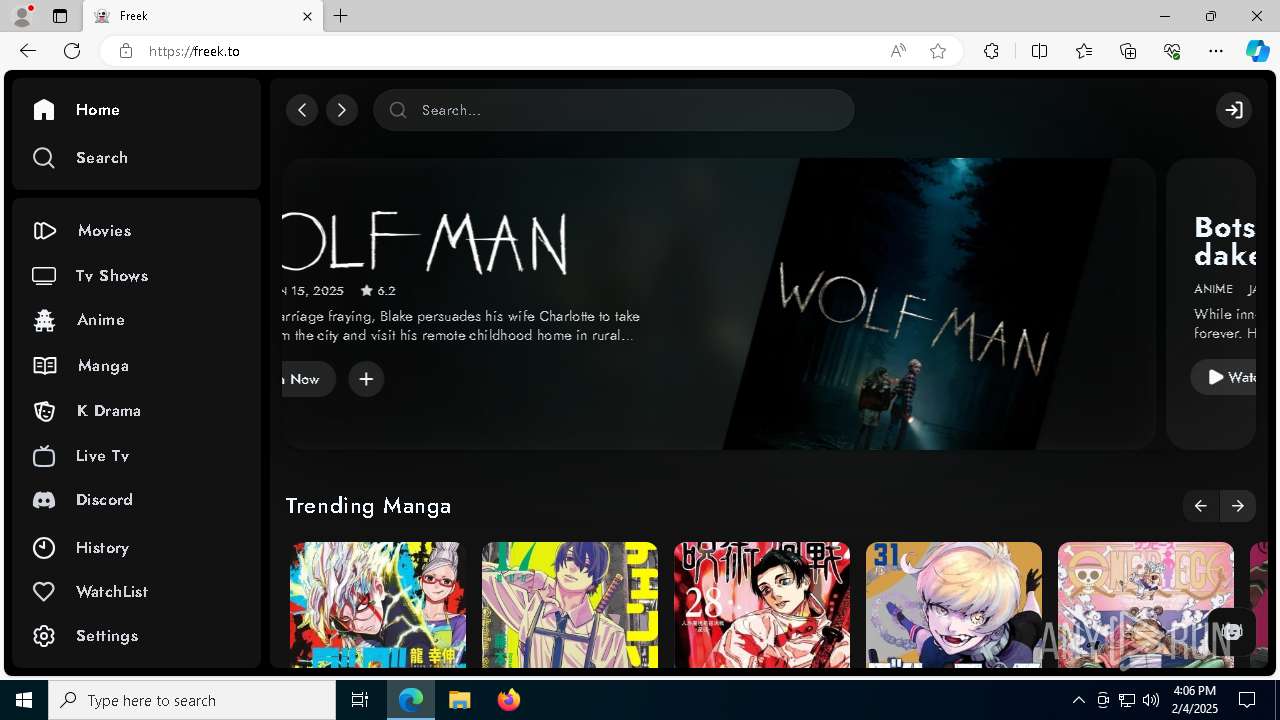Open the system volume icon
Image resolution: width=1280 pixels, height=720 pixels.
point(1150,700)
